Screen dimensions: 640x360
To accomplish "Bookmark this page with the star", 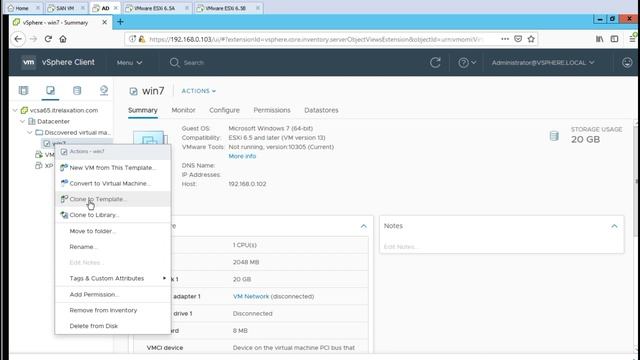I will point(531,39).
